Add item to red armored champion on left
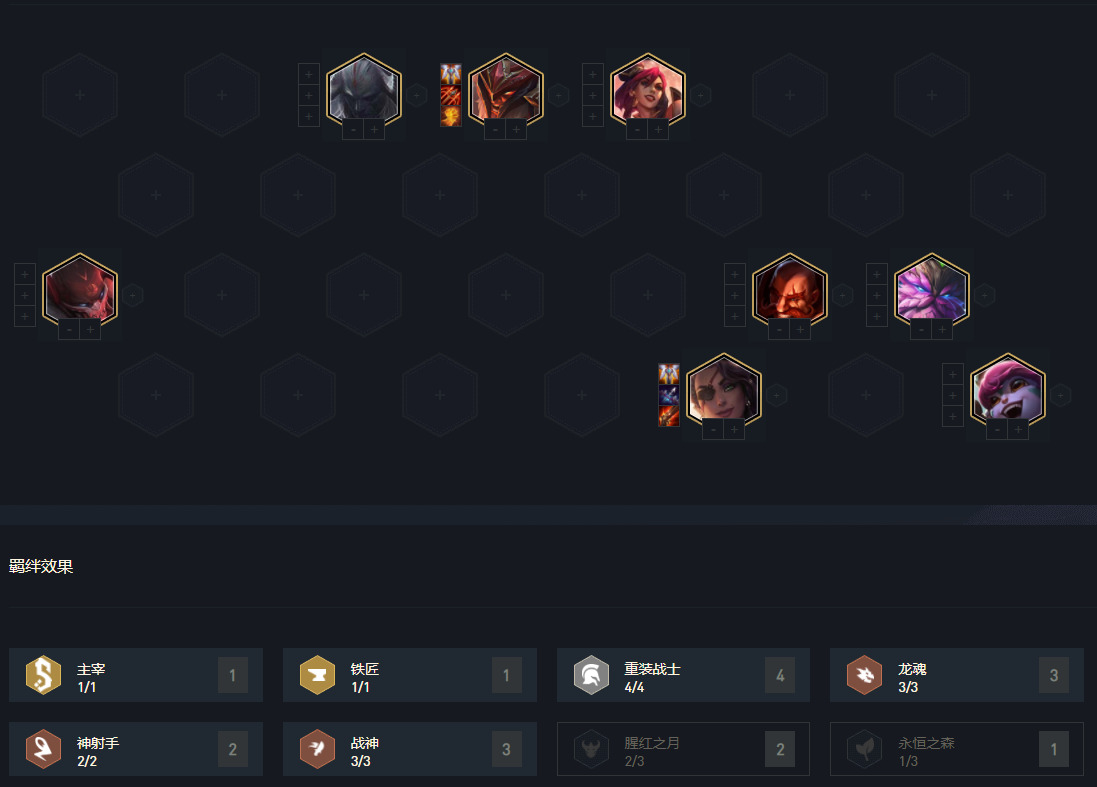 (x=24, y=274)
